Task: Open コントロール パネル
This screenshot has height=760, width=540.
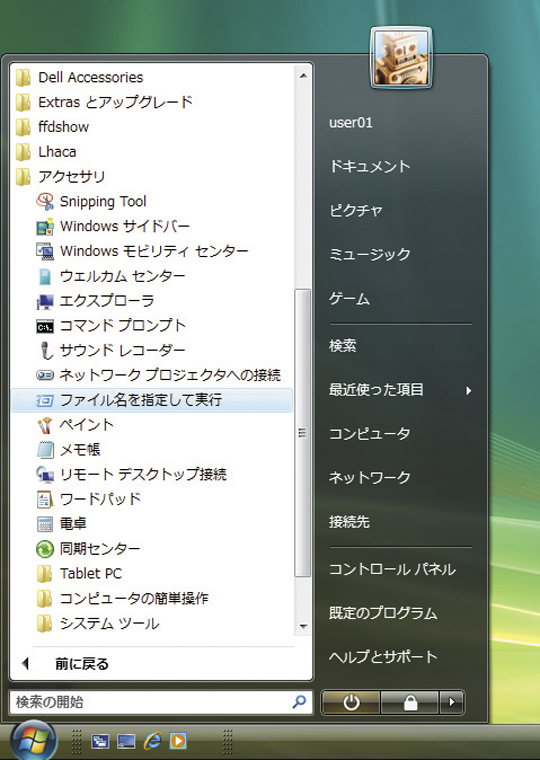Action: 393,569
